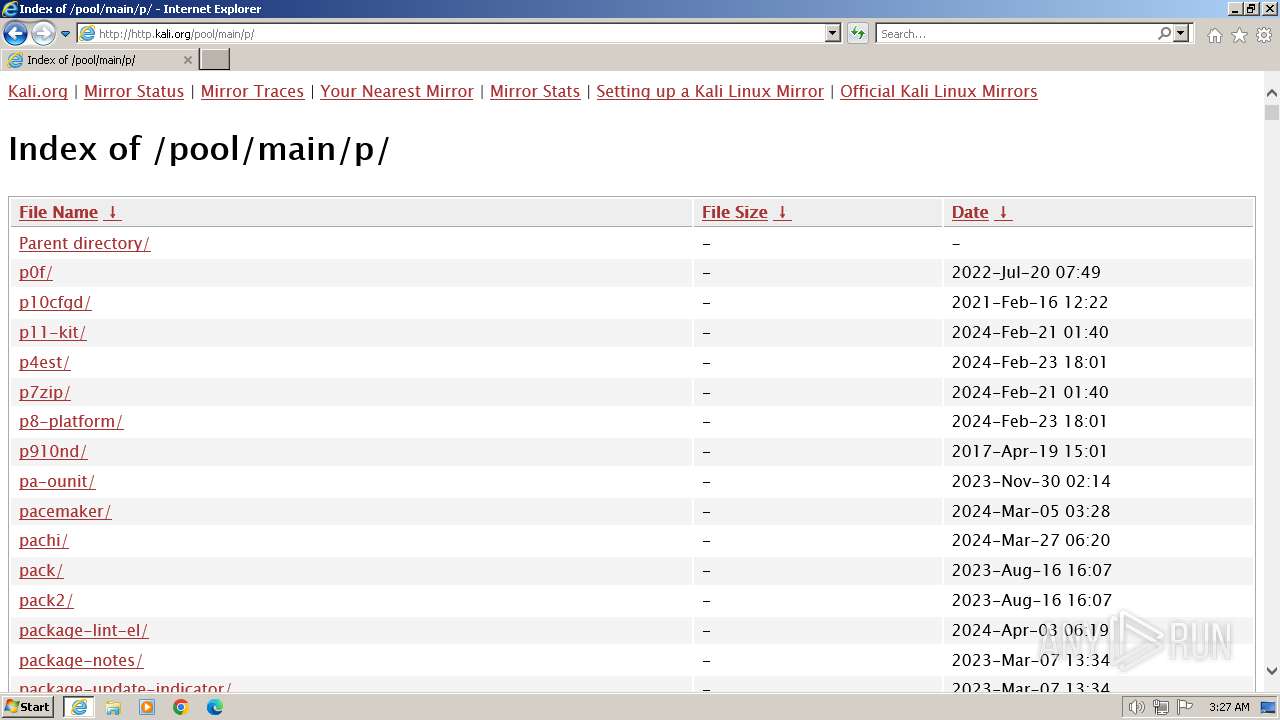The width and height of the screenshot is (1280, 720).
Task: Open the recent pages dropdown arrow
Action: tap(66, 34)
